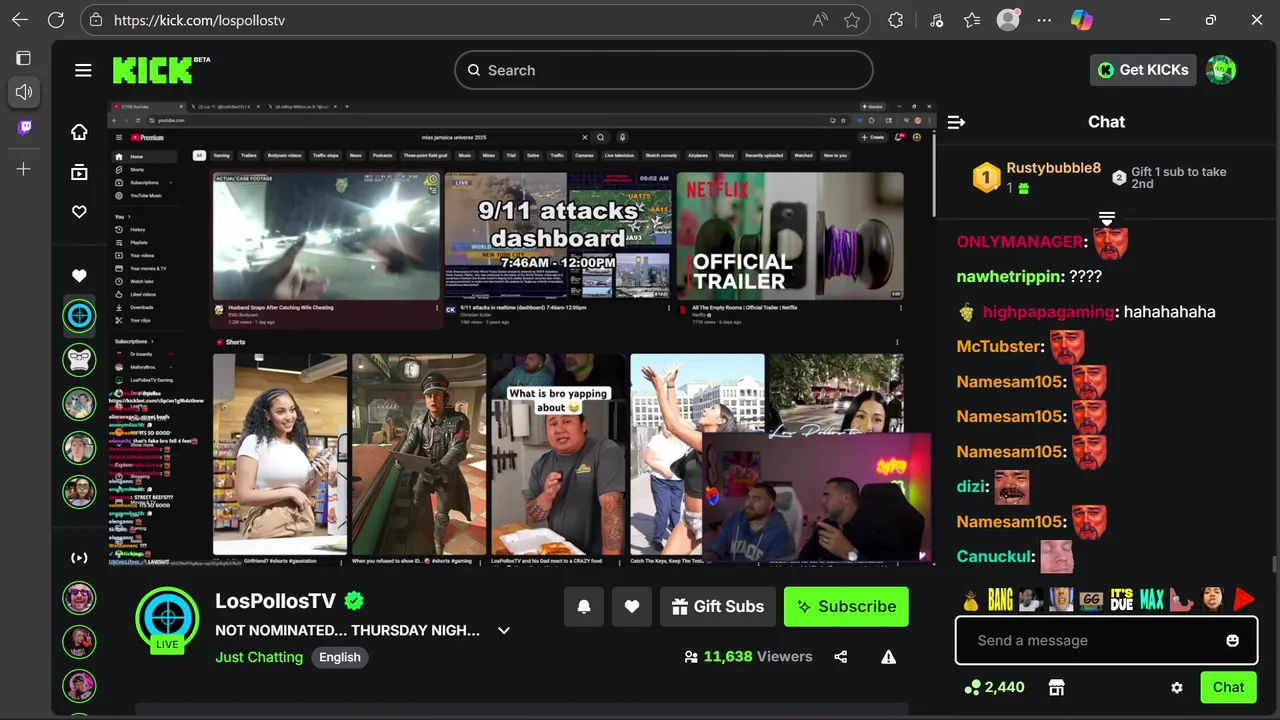The width and height of the screenshot is (1280, 720).
Task: Click Get KICKs button
Action: 1142,70
